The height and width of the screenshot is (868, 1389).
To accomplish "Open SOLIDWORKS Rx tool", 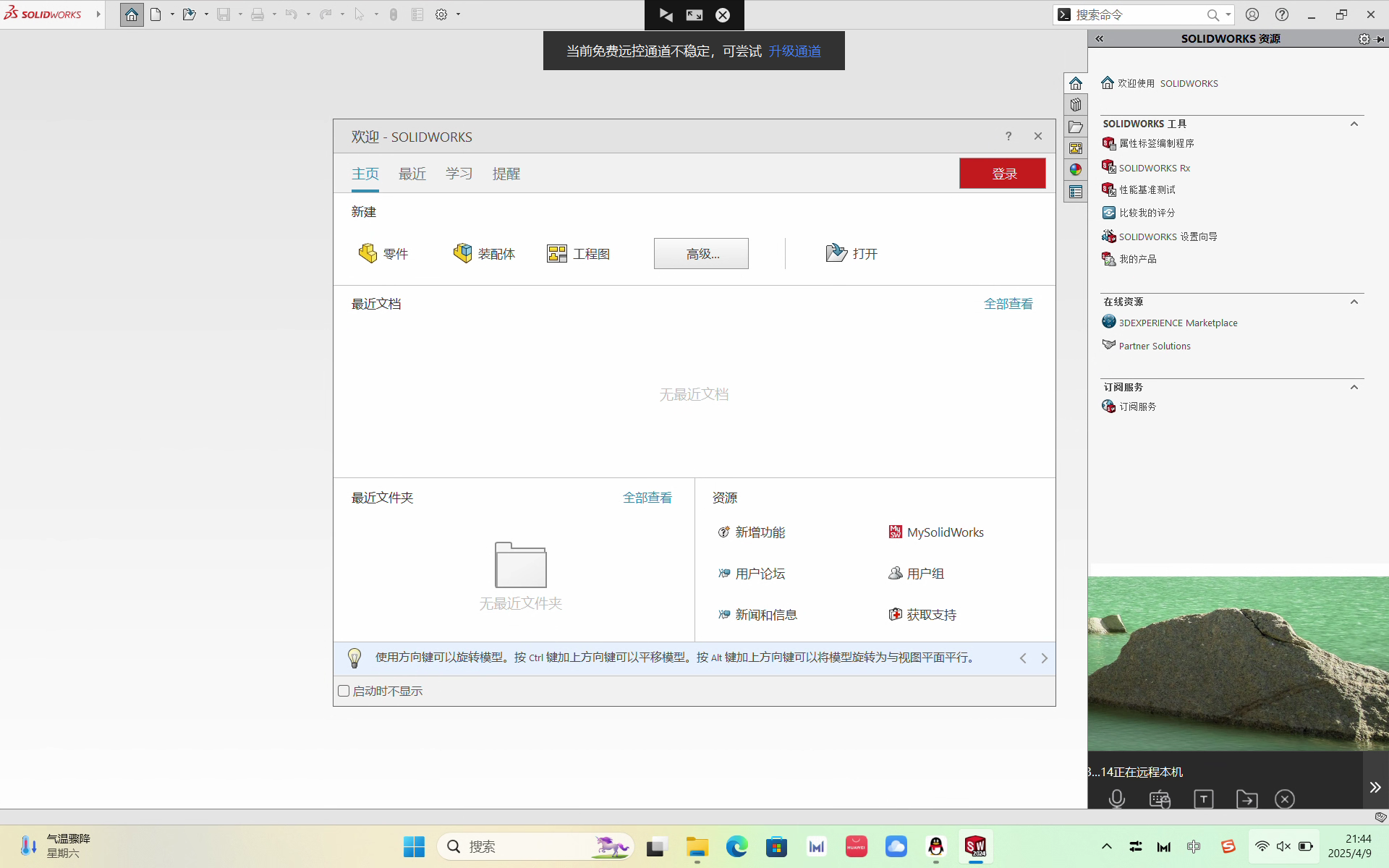I will coord(1146,168).
